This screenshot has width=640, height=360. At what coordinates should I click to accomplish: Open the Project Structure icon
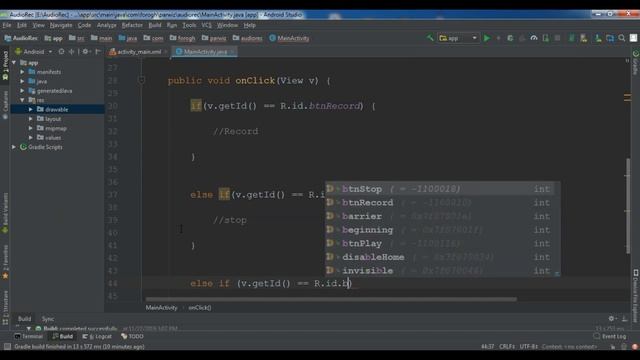point(610,38)
